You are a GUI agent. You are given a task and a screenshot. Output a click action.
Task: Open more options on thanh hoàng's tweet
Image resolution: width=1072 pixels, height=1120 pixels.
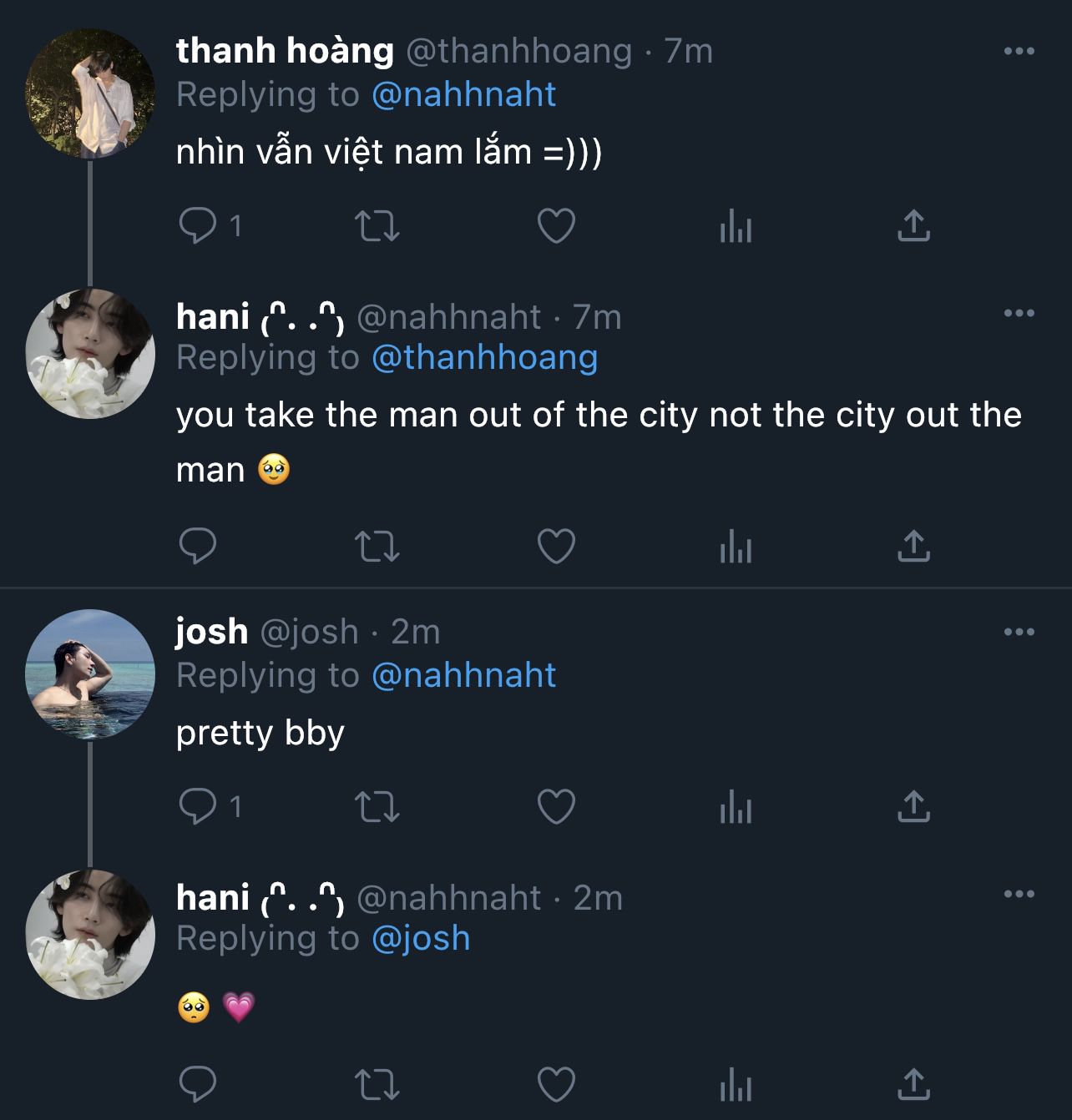pyautogui.click(x=1019, y=52)
